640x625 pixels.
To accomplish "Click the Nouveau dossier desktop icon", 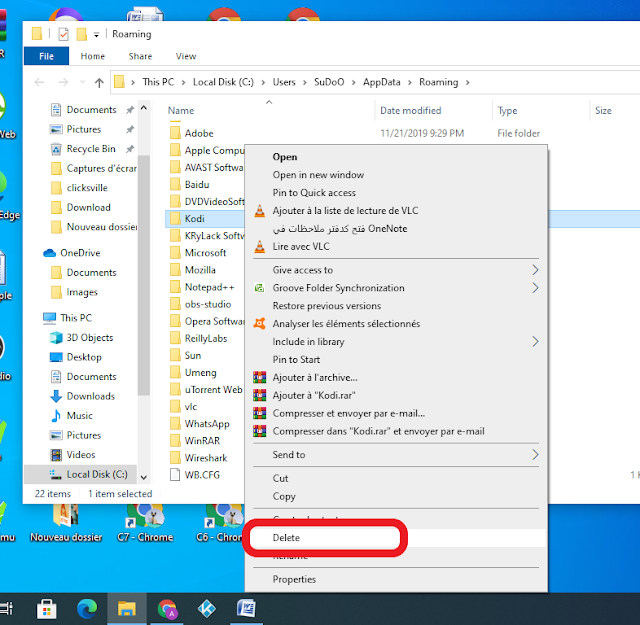I will [x=66, y=524].
